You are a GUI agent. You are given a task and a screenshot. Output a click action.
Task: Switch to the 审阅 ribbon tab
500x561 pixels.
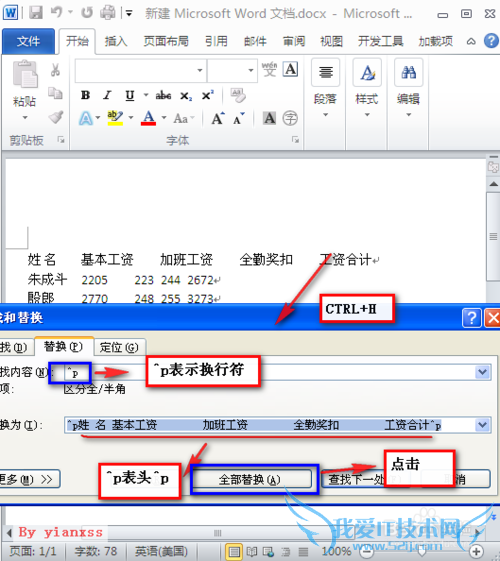coord(294,41)
